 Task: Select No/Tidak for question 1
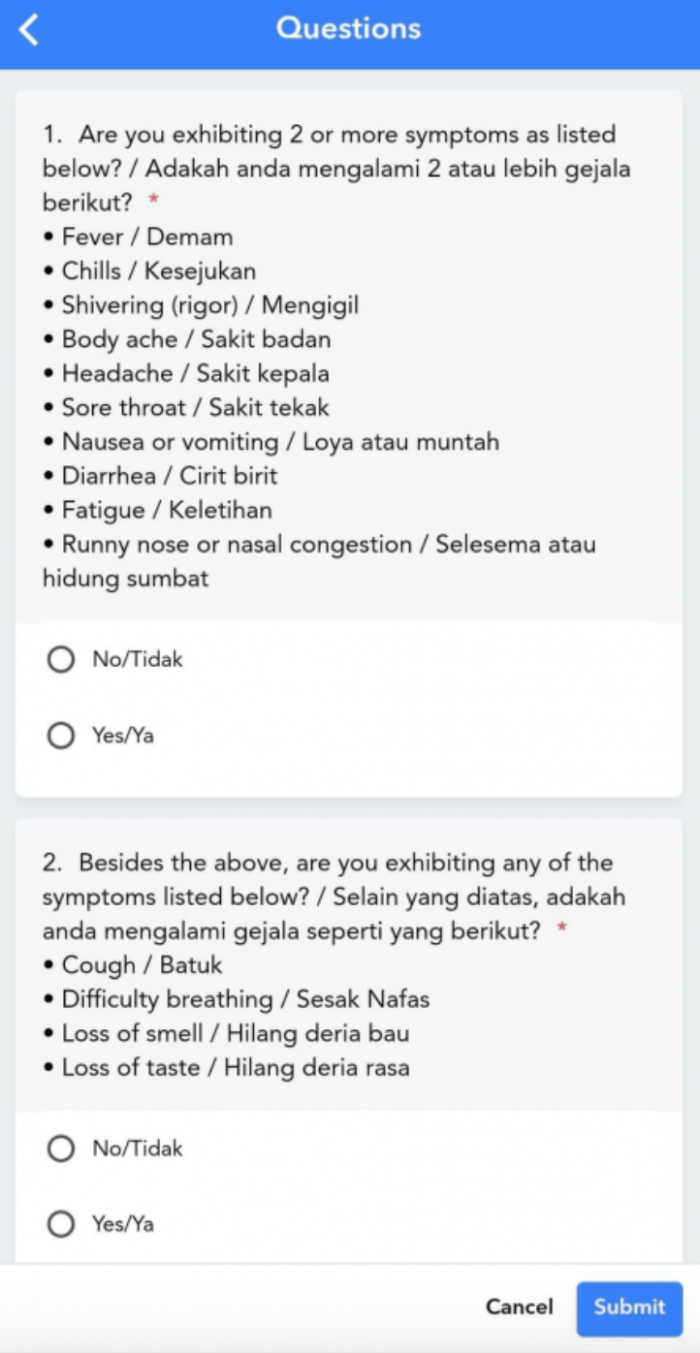coord(62,660)
